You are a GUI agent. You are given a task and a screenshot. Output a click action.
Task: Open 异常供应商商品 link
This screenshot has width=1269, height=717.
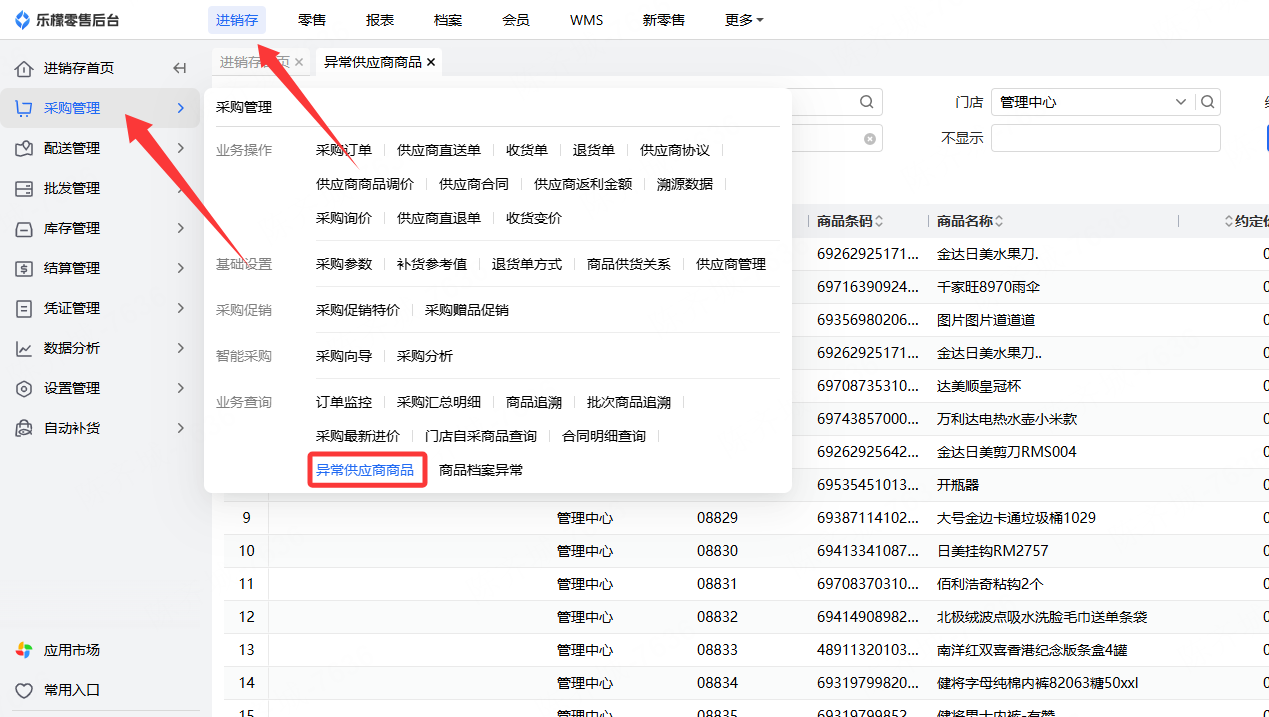(x=365, y=470)
